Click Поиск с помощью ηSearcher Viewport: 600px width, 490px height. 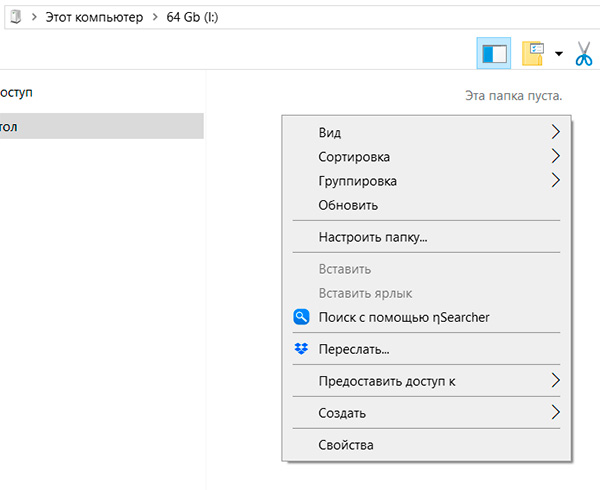click(404, 317)
